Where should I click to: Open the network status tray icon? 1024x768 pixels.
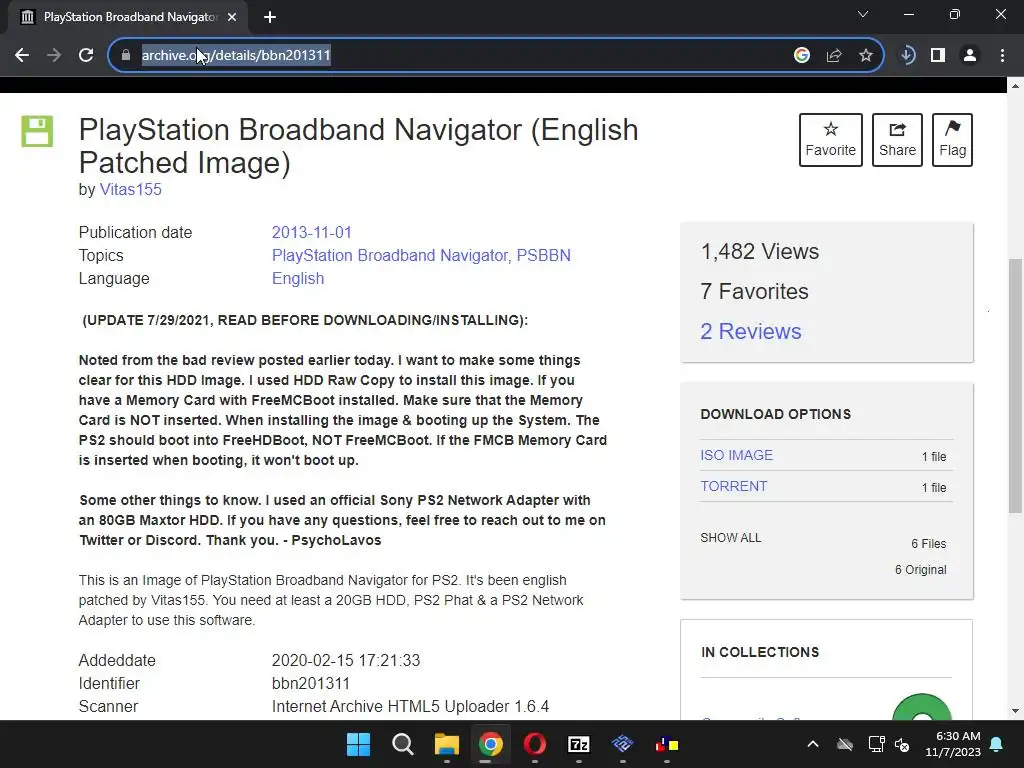pos(876,744)
